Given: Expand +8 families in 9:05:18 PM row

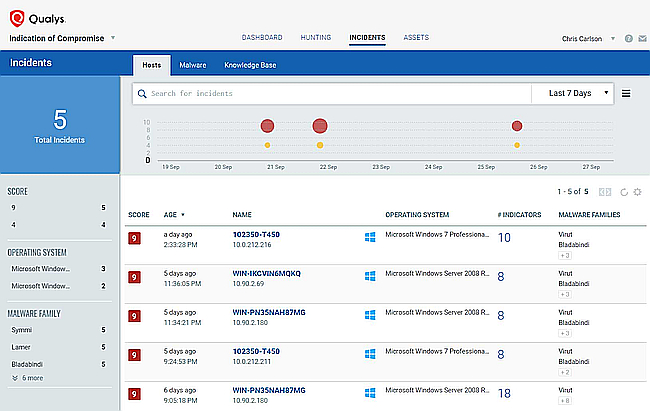Looking at the screenshot, I should 565,401.
